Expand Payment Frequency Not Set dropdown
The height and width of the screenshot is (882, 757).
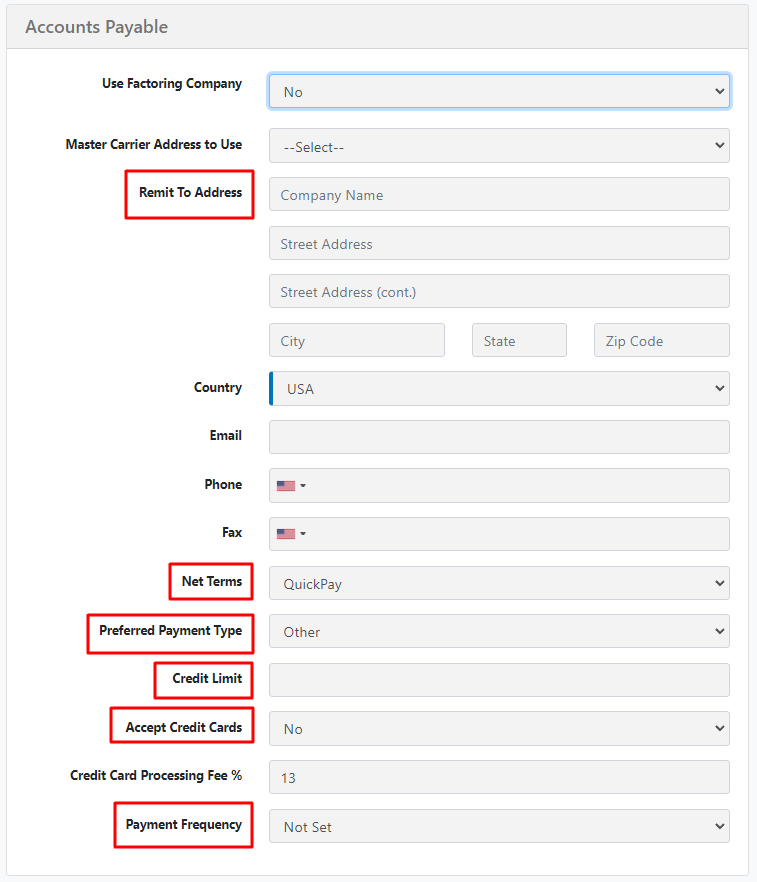pyautogui.click(x=499, y=826)
